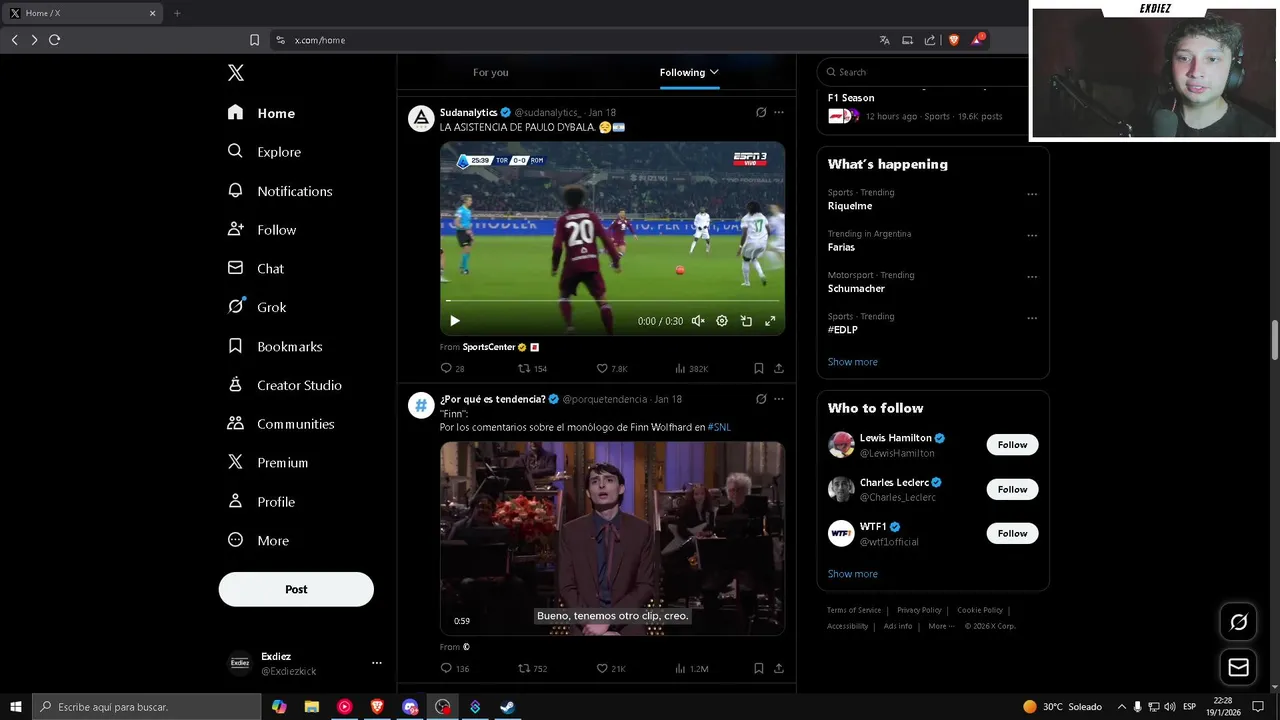
Task: Open Riquelme trending topic
Action: [x=850, y=206]
